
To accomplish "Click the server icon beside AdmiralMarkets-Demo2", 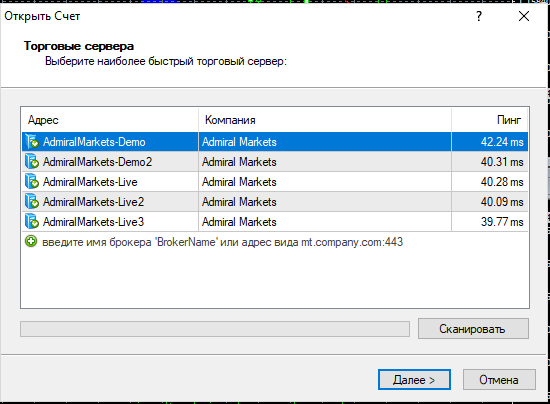I will (32, 162).
